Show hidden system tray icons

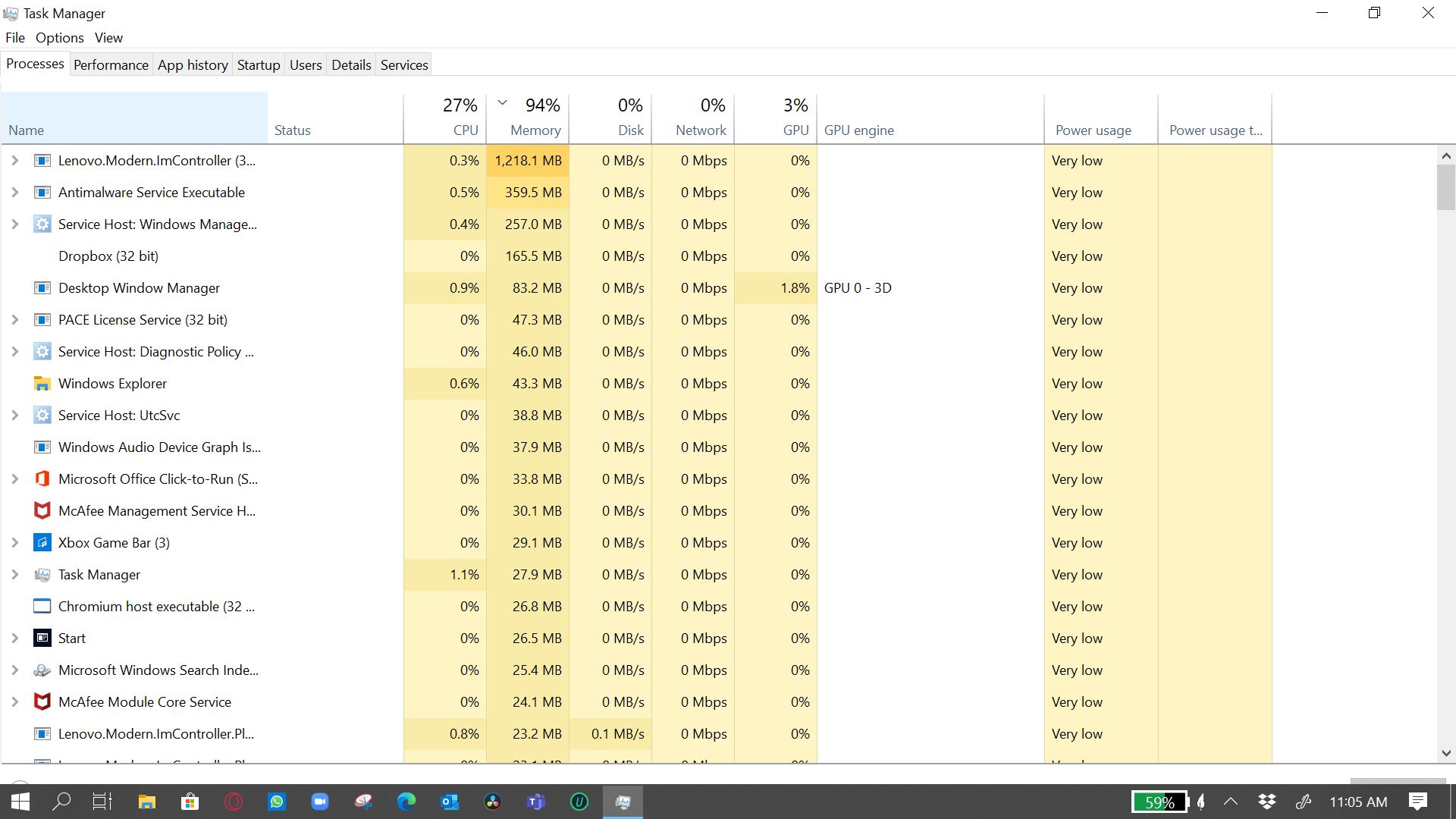tap(1231, 802)
